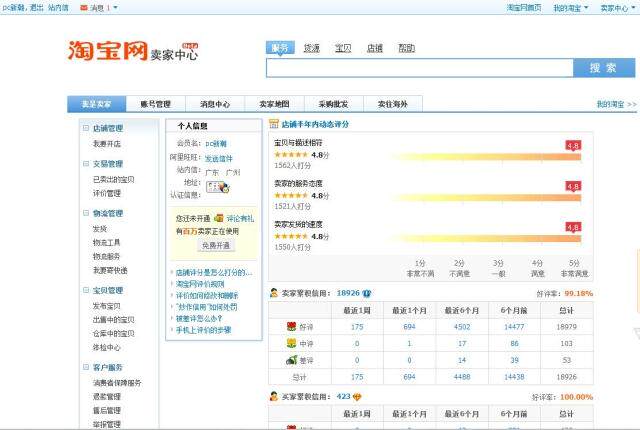Click the diamond icon next to 423

pos(357,397)
